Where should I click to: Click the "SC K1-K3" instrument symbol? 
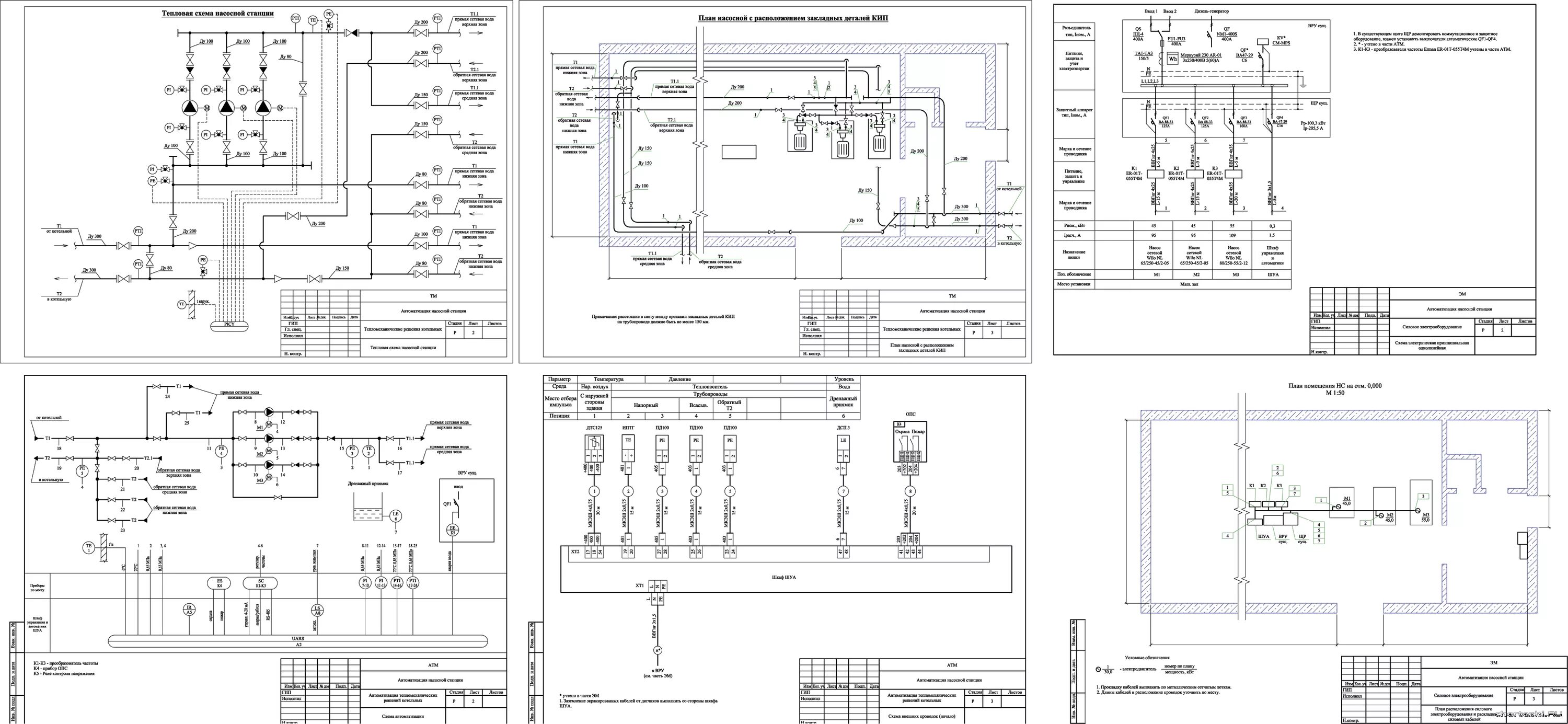260,583
